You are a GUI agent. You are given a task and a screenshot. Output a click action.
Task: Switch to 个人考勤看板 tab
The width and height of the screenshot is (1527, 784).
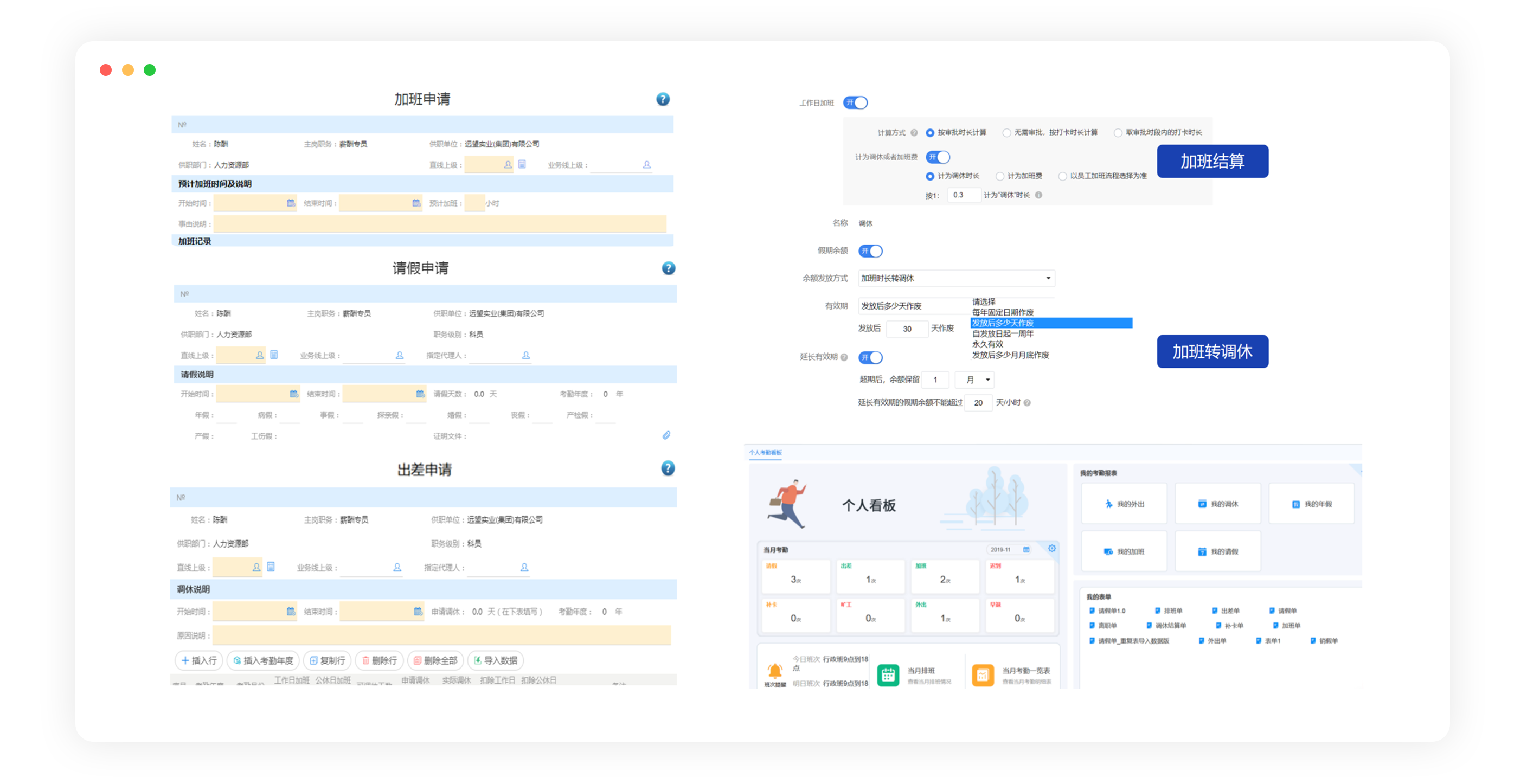(765, 452)
